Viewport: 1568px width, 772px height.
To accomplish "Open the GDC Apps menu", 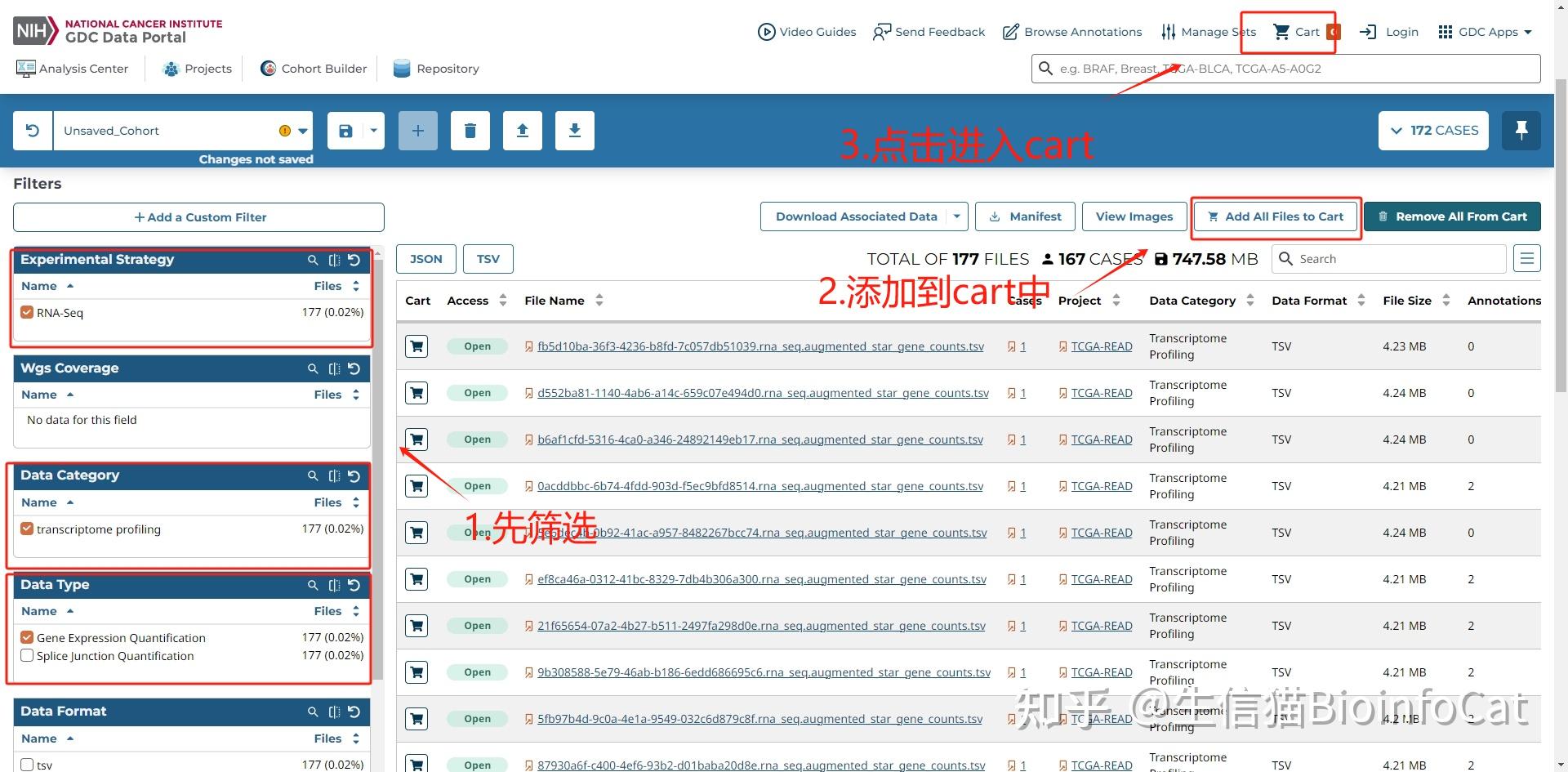I will pos(1485,32).
